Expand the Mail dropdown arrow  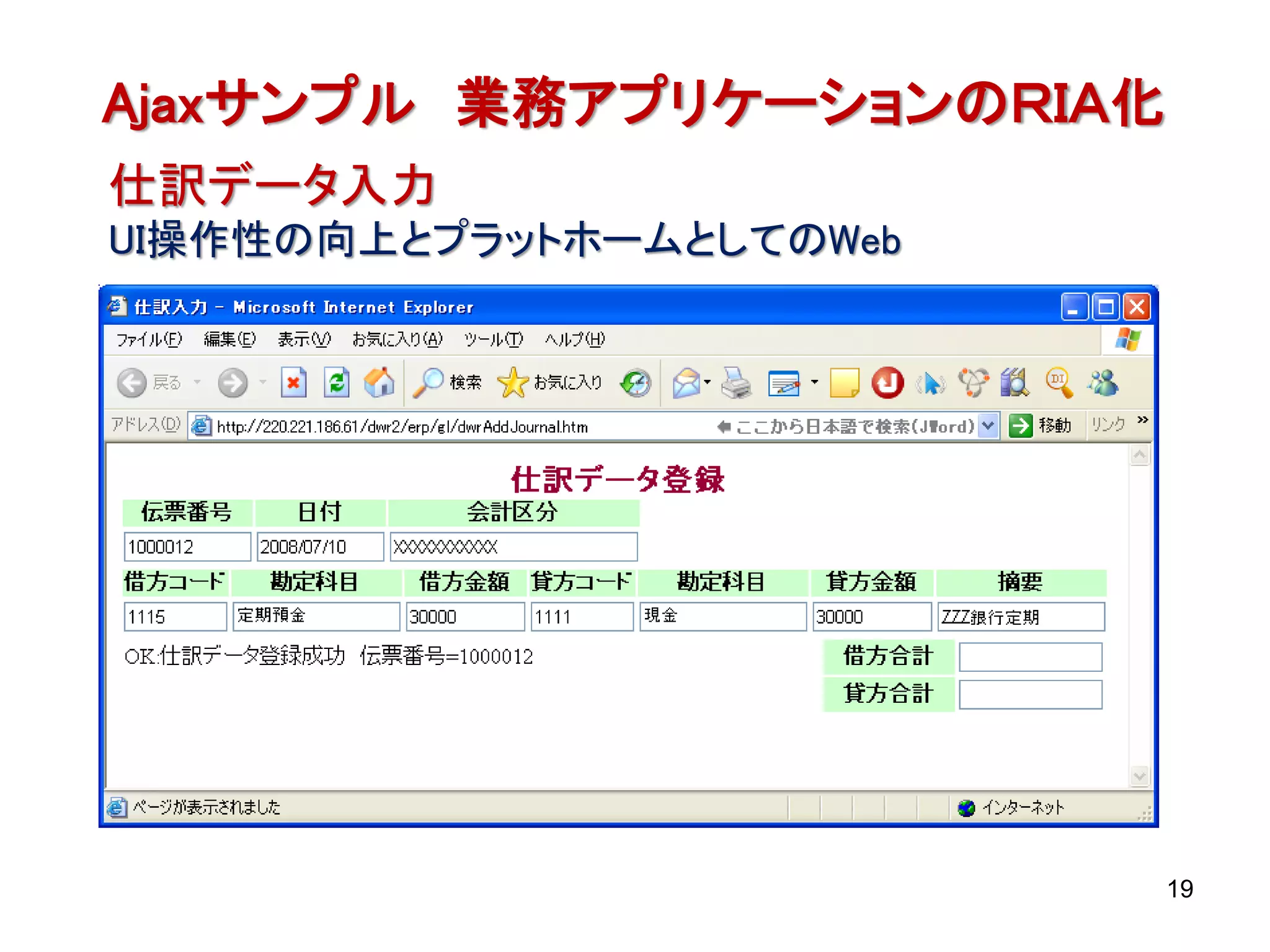(x=707, y=382)
